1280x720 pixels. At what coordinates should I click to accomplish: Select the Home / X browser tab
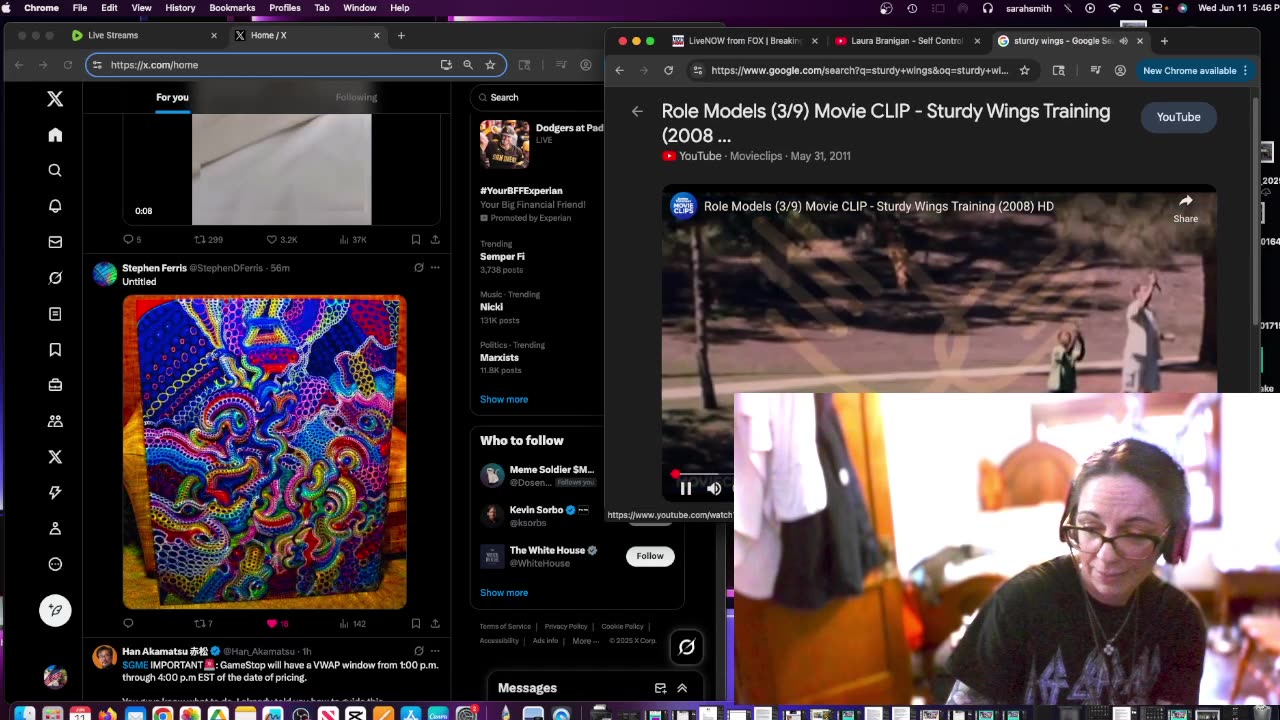[x=307, y=35]
